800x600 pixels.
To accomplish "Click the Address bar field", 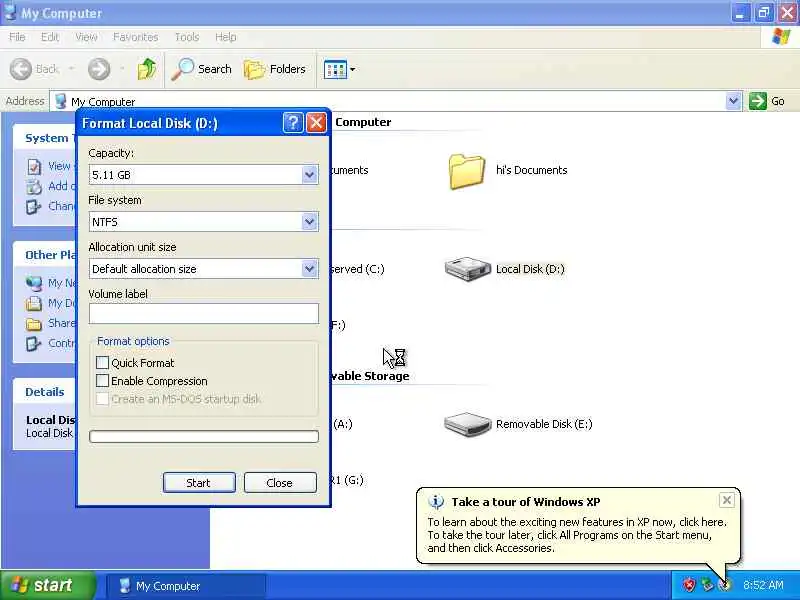I will [395, 101].
